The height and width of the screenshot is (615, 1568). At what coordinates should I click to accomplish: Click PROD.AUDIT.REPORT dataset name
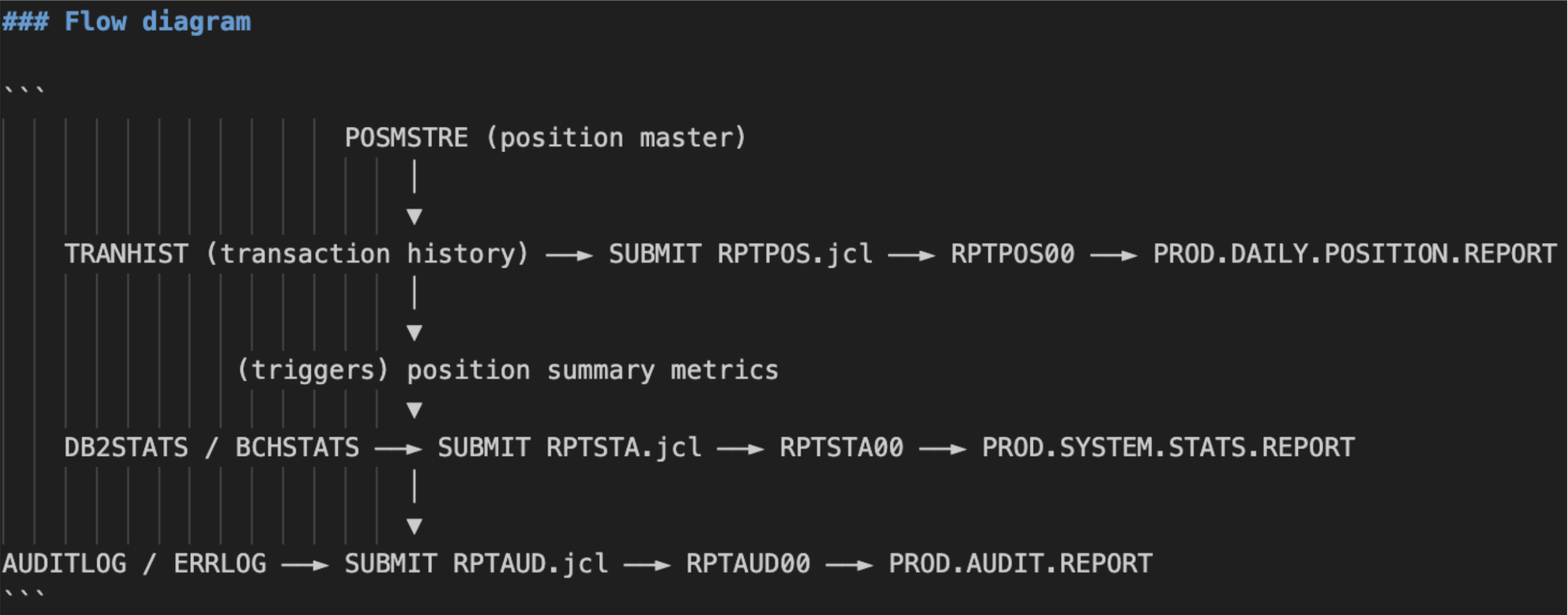[x=1020, y=564]
